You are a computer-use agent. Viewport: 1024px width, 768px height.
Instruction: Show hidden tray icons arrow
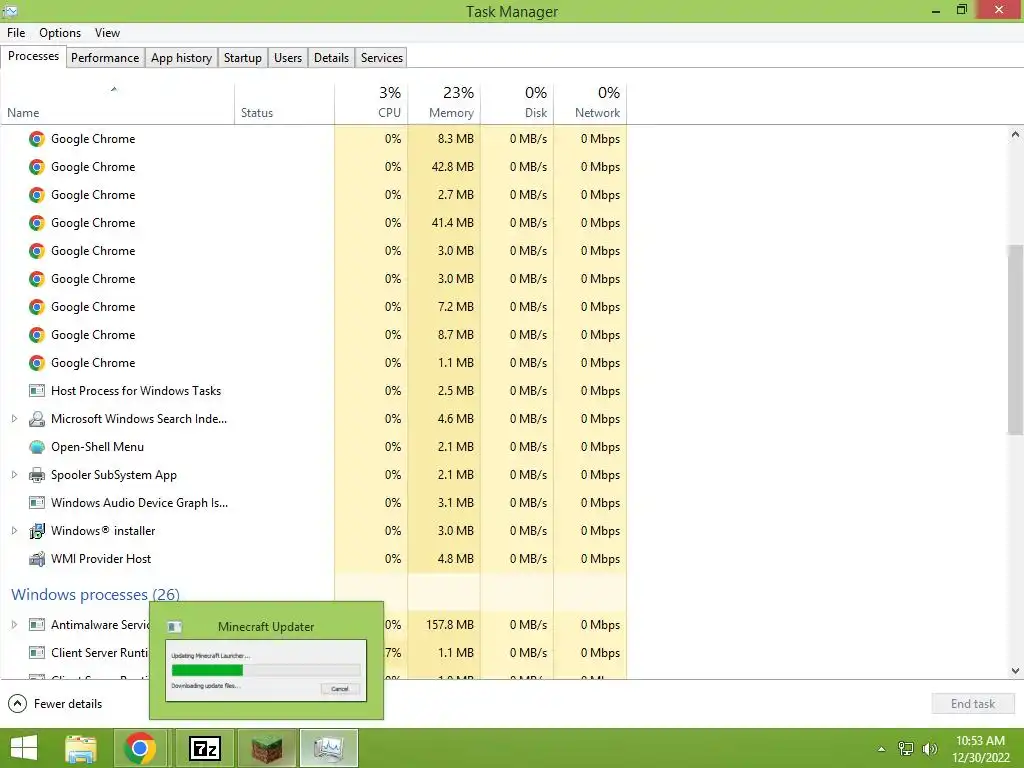coord(882,749)
